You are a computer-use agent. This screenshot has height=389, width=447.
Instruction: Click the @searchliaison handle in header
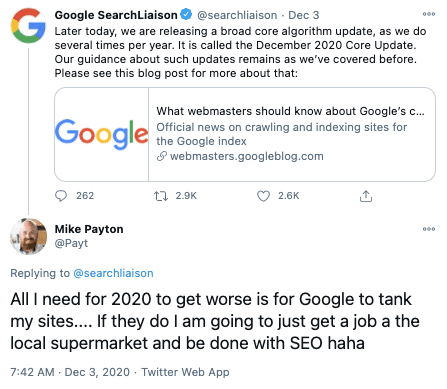237,15
